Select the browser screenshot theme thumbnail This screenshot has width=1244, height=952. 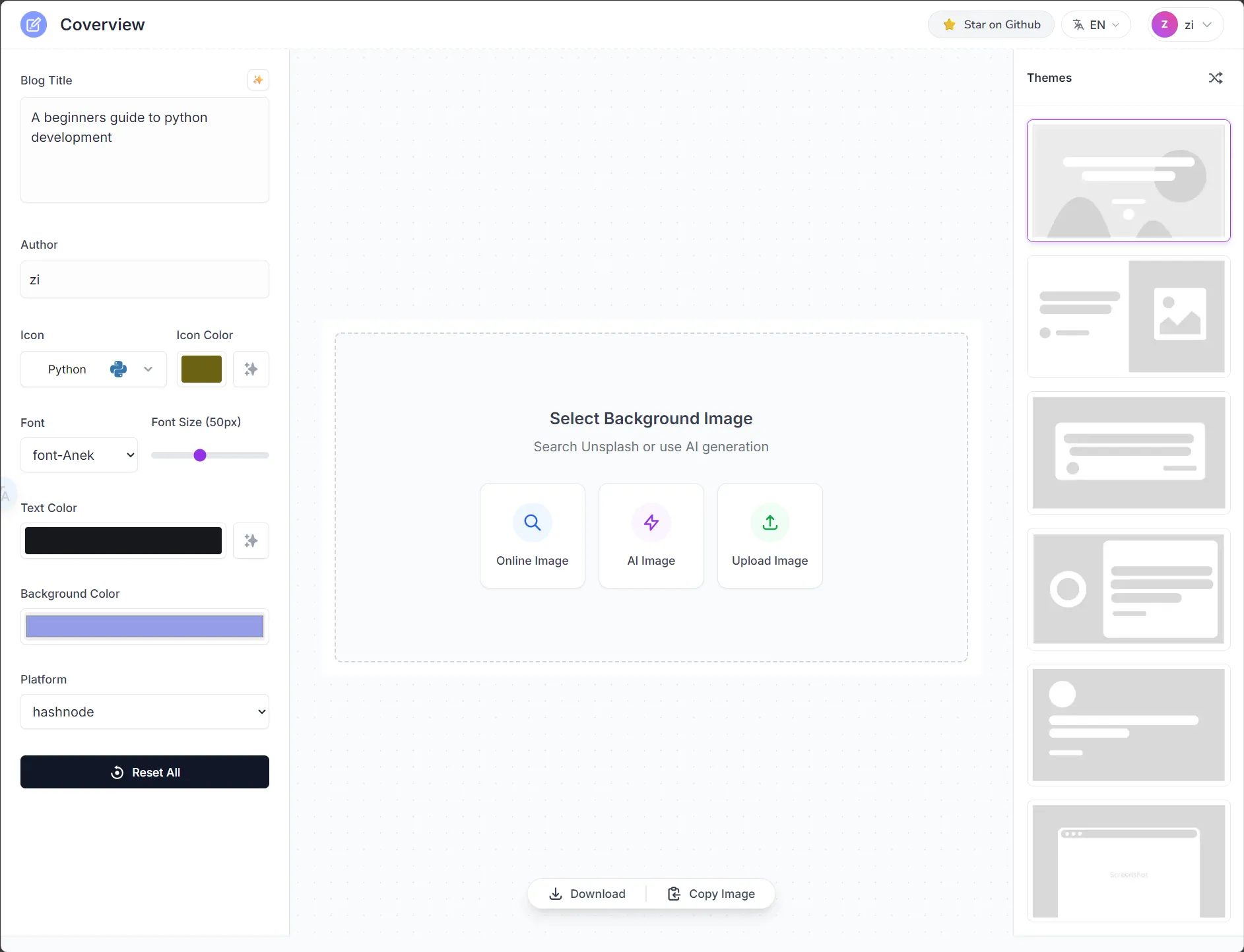pos(1128,860)
